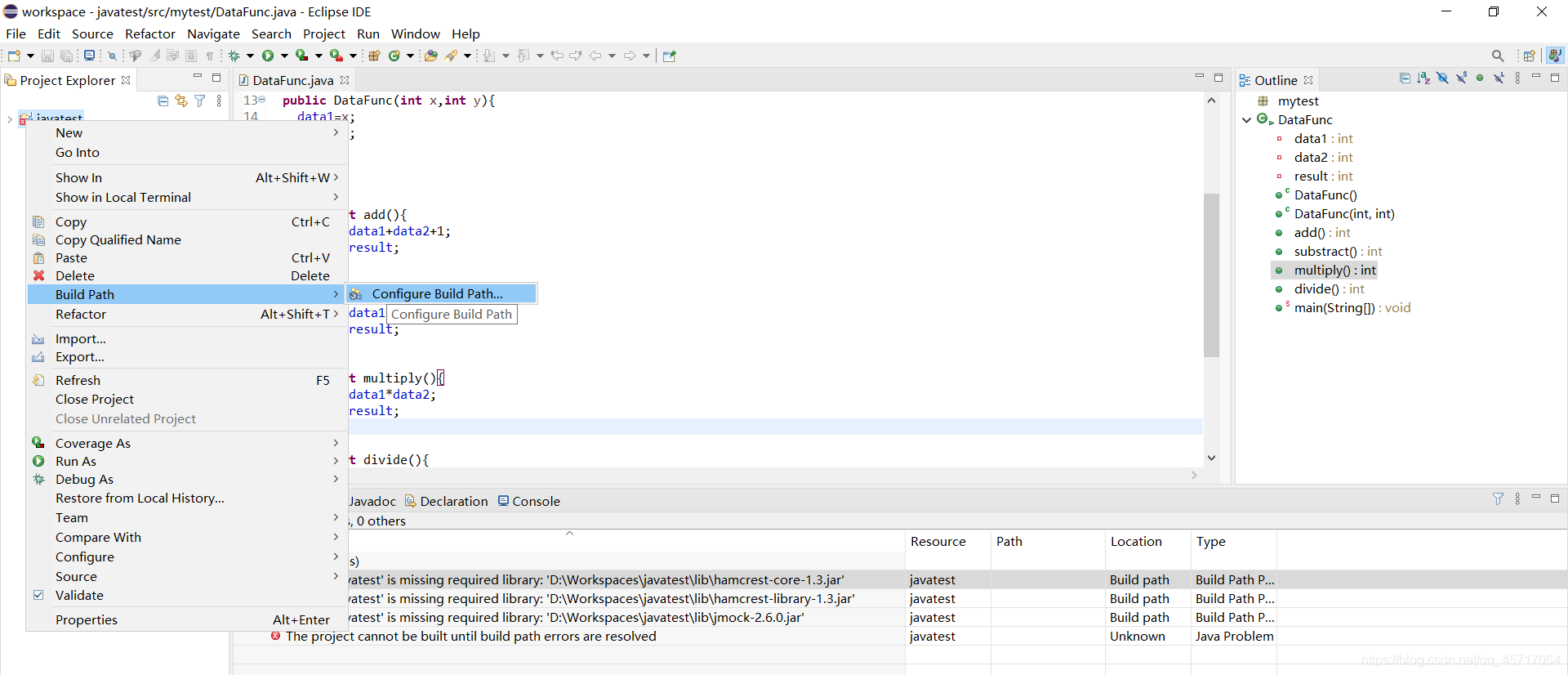Expand the javatest project tree arrow
This screenshot has height=675, width=1568.
point(9,119)
